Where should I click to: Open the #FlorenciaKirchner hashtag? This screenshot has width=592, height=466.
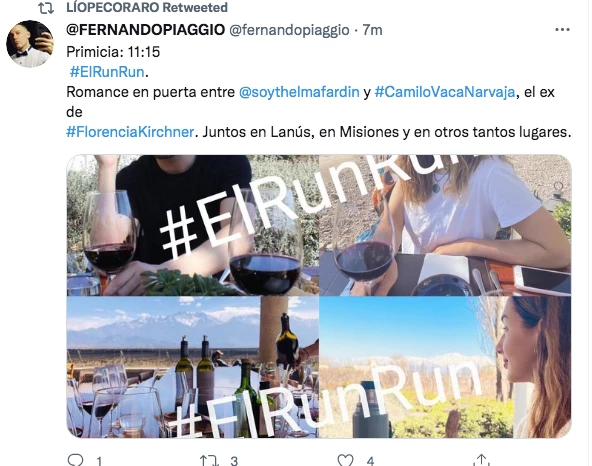130,132
